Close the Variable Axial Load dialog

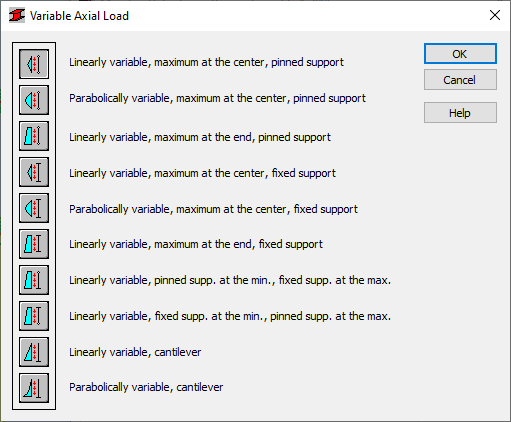(x=495, y=15)
